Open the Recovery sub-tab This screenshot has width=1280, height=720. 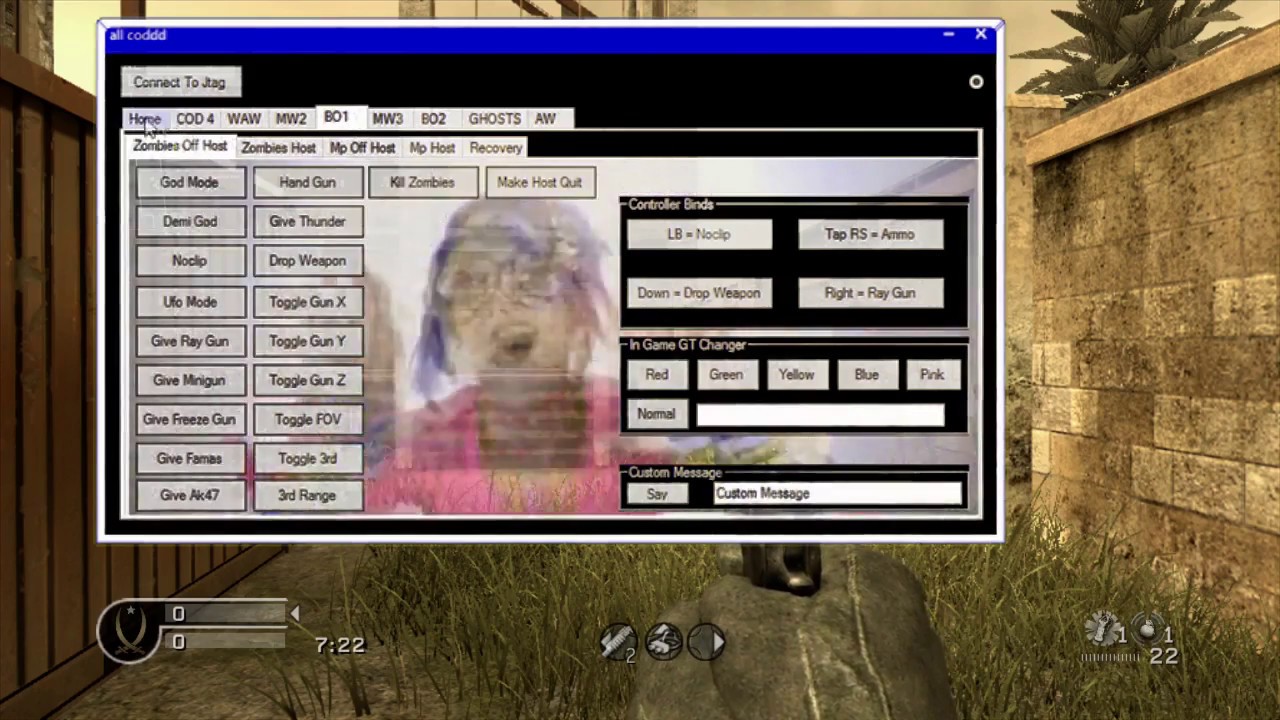pos(496,148)
